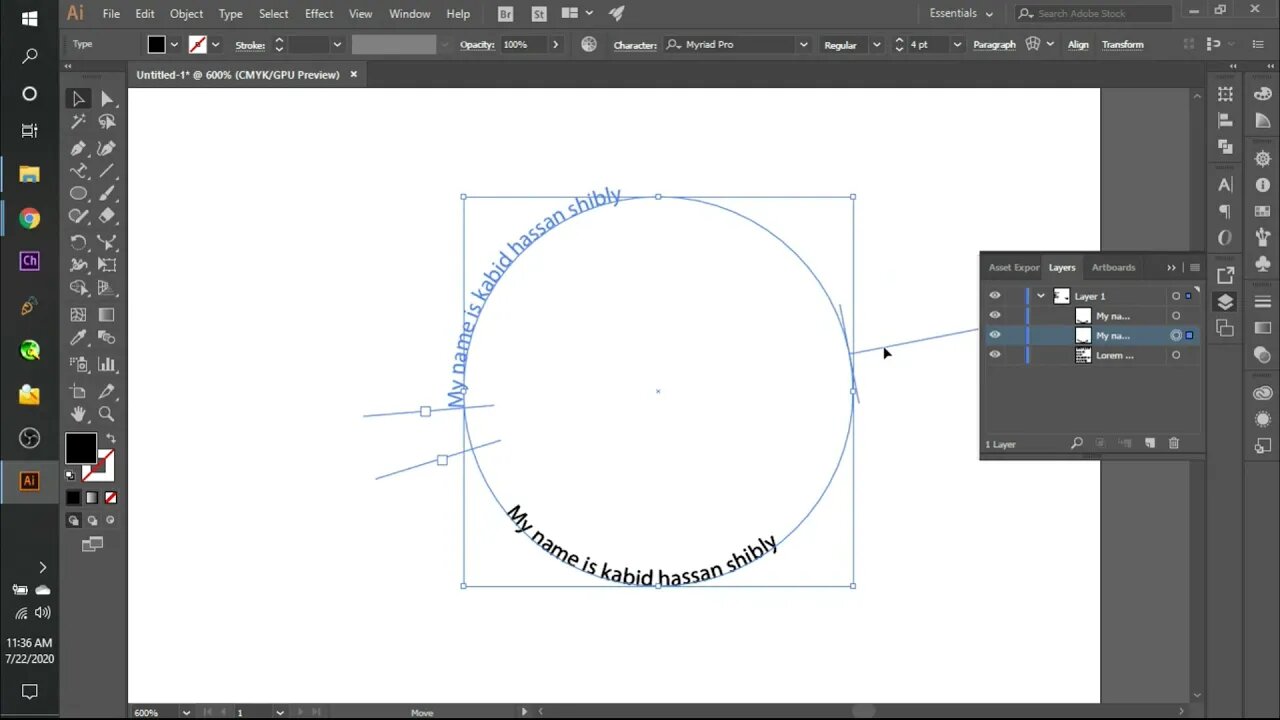Click the large toolbar fill color box

tap(81, 448)
